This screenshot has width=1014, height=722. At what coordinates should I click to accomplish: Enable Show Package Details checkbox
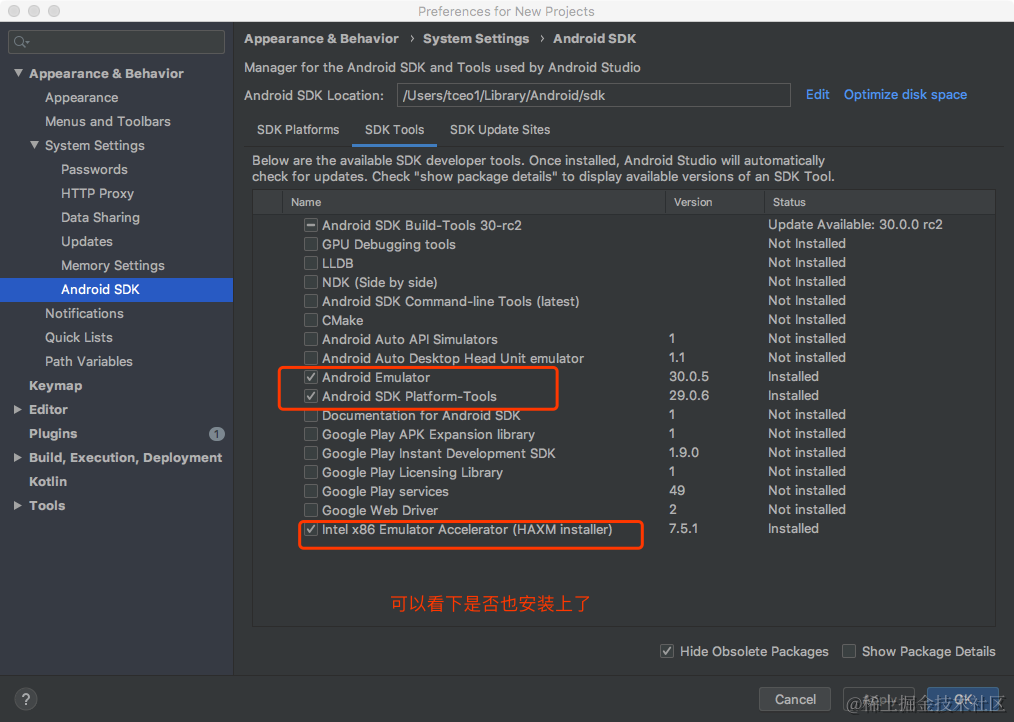click(x=848, y=651)
